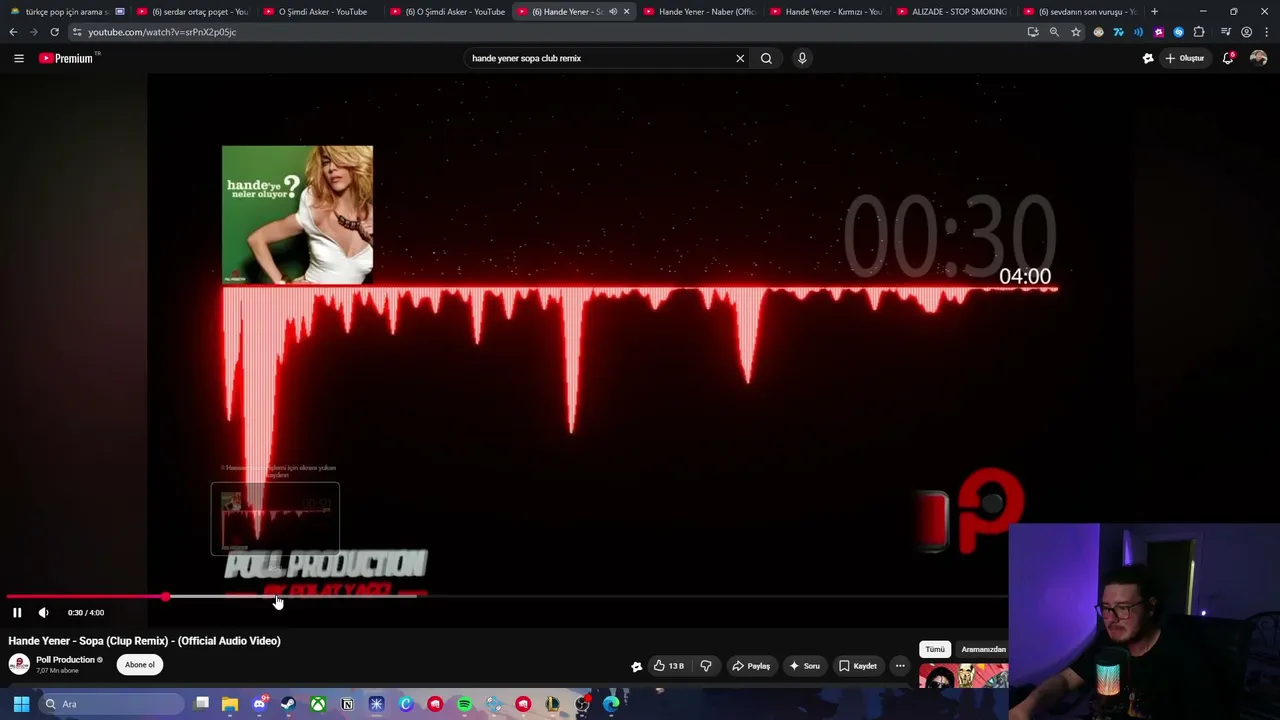The height and width of the screenshot is (720, 1280).
Task: Start voice search with microphone icon
Action: pyautogui.click(x=802, y=58)
